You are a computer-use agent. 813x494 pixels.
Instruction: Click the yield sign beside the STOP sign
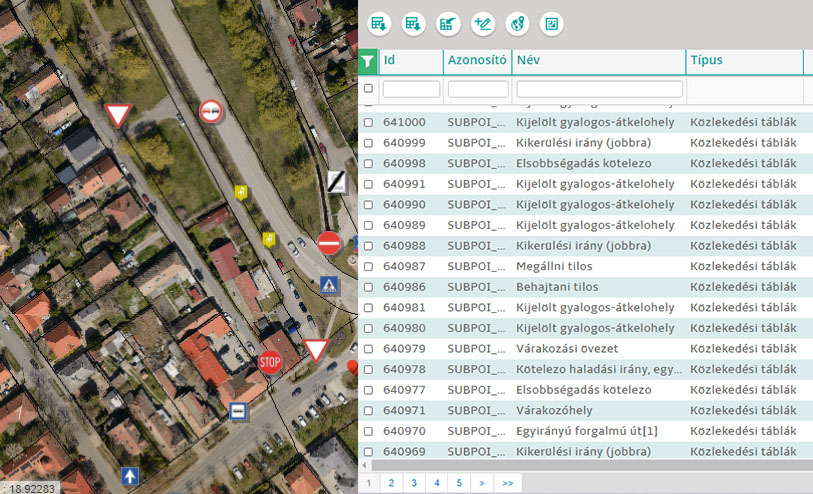(x=316, y=350)
